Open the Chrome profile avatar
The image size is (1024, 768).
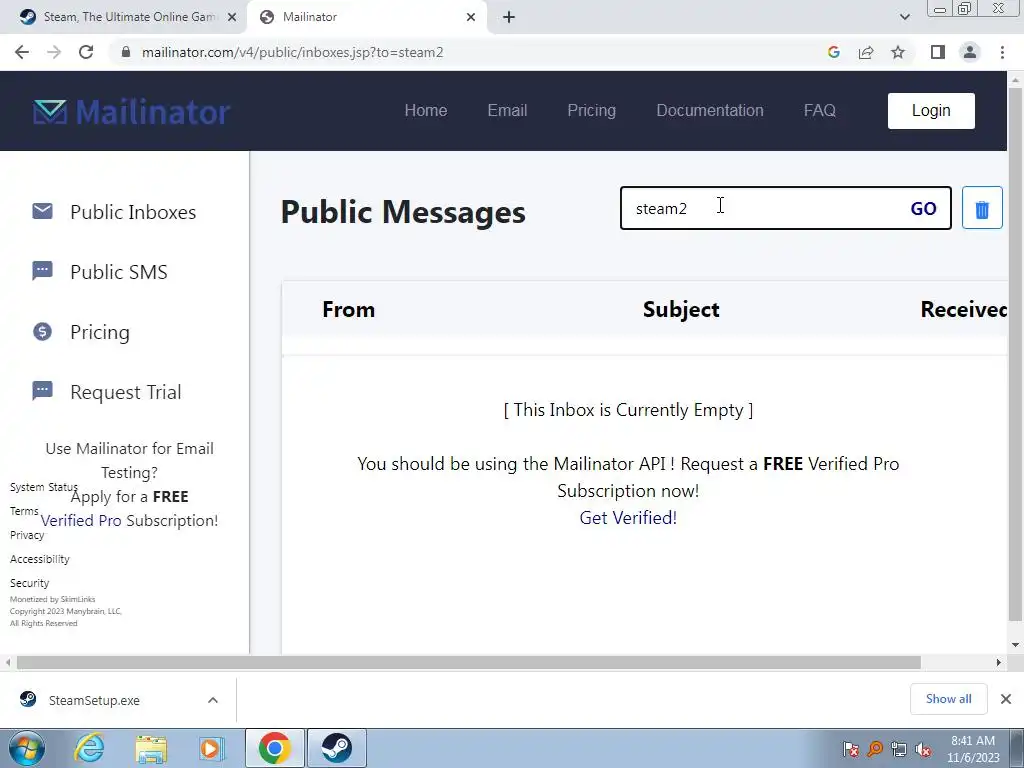click(x=970, y=52)
